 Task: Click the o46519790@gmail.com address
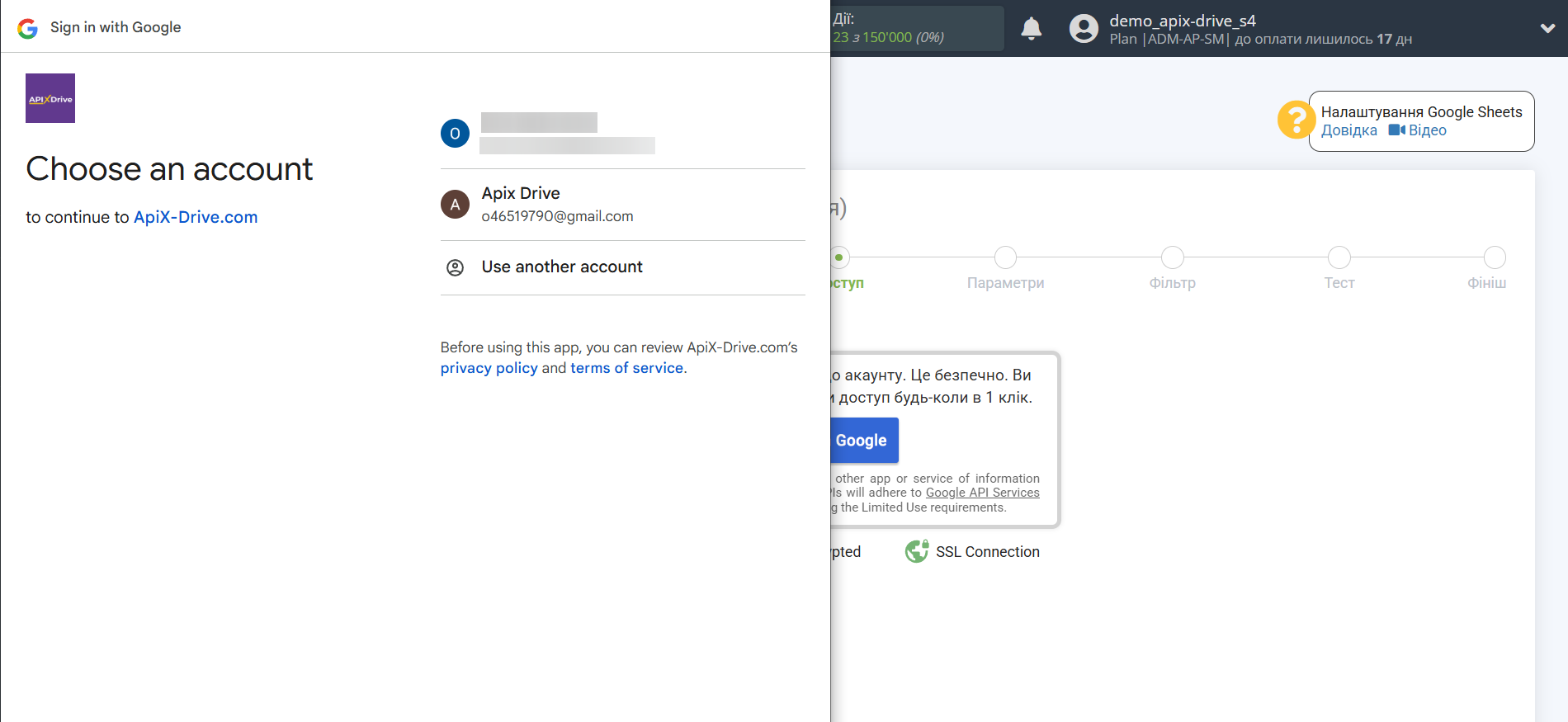558,216
